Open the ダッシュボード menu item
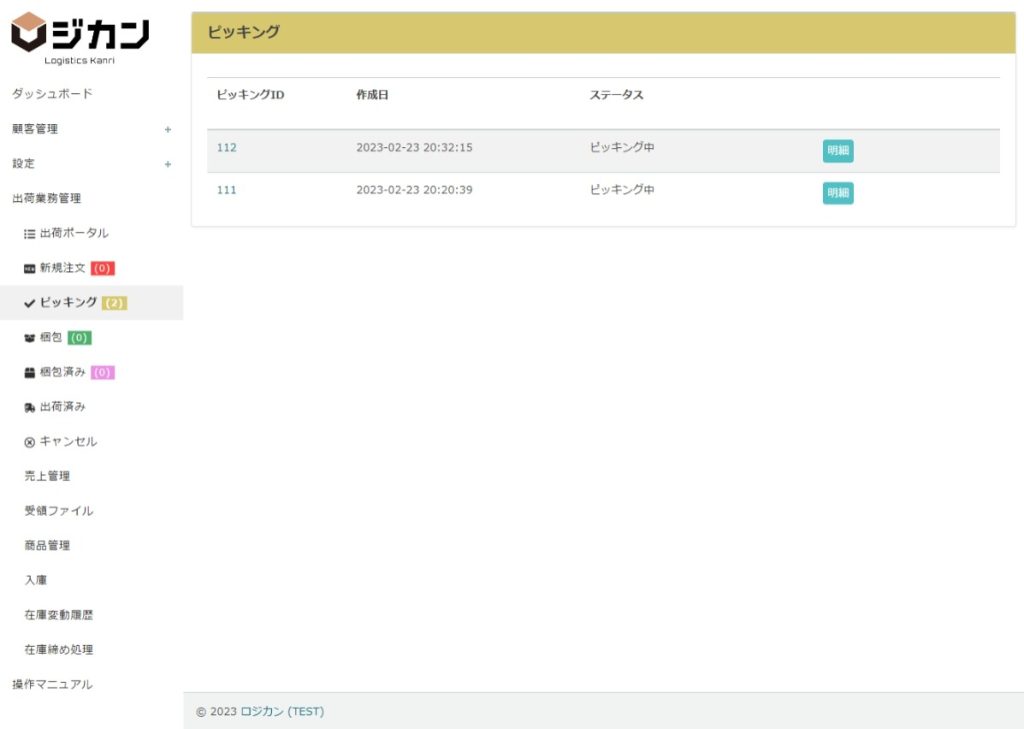 pos(52,94)
